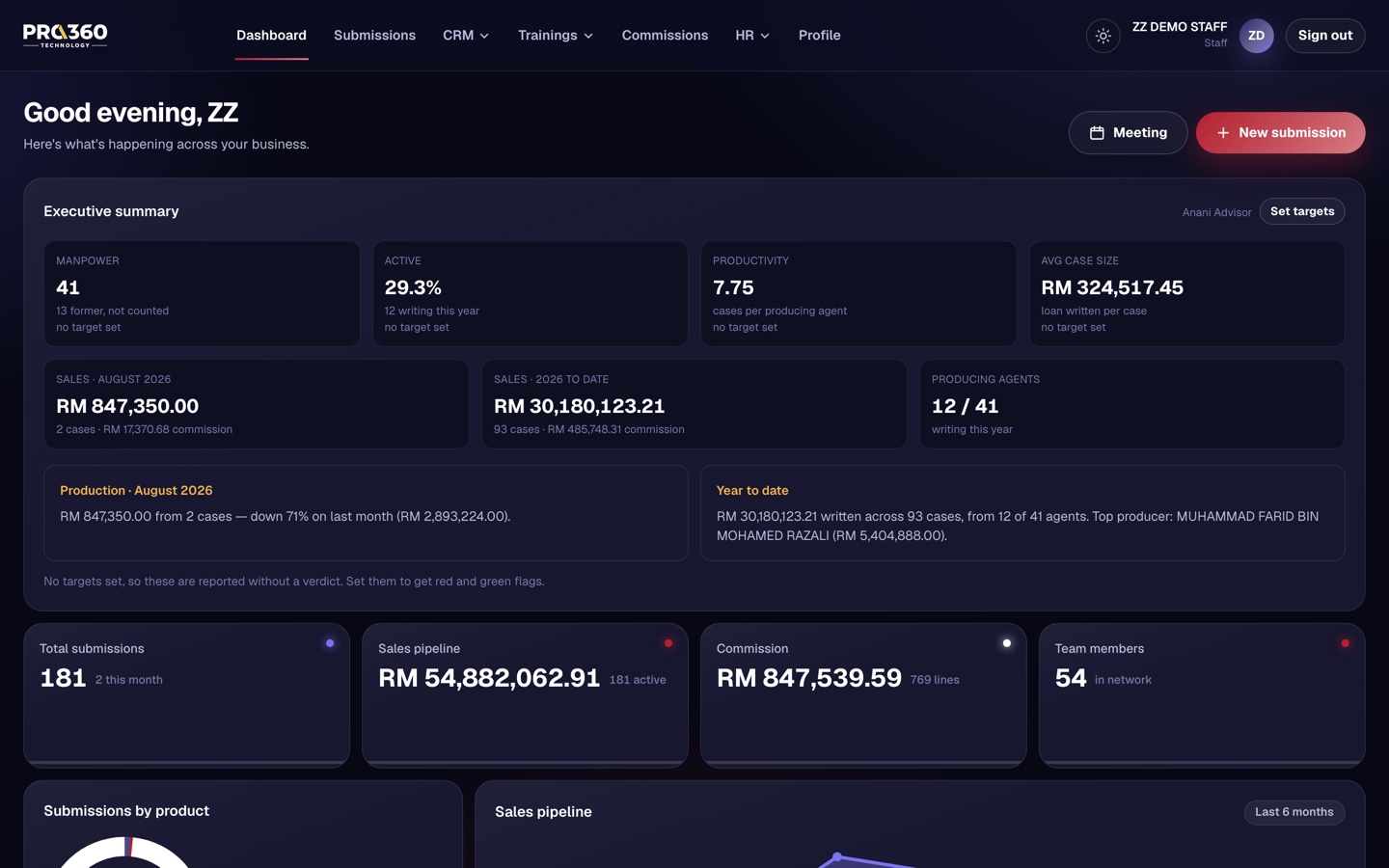Expand the HR menu chevron
Screen dimensions: 1389x868
coord(765,36)
